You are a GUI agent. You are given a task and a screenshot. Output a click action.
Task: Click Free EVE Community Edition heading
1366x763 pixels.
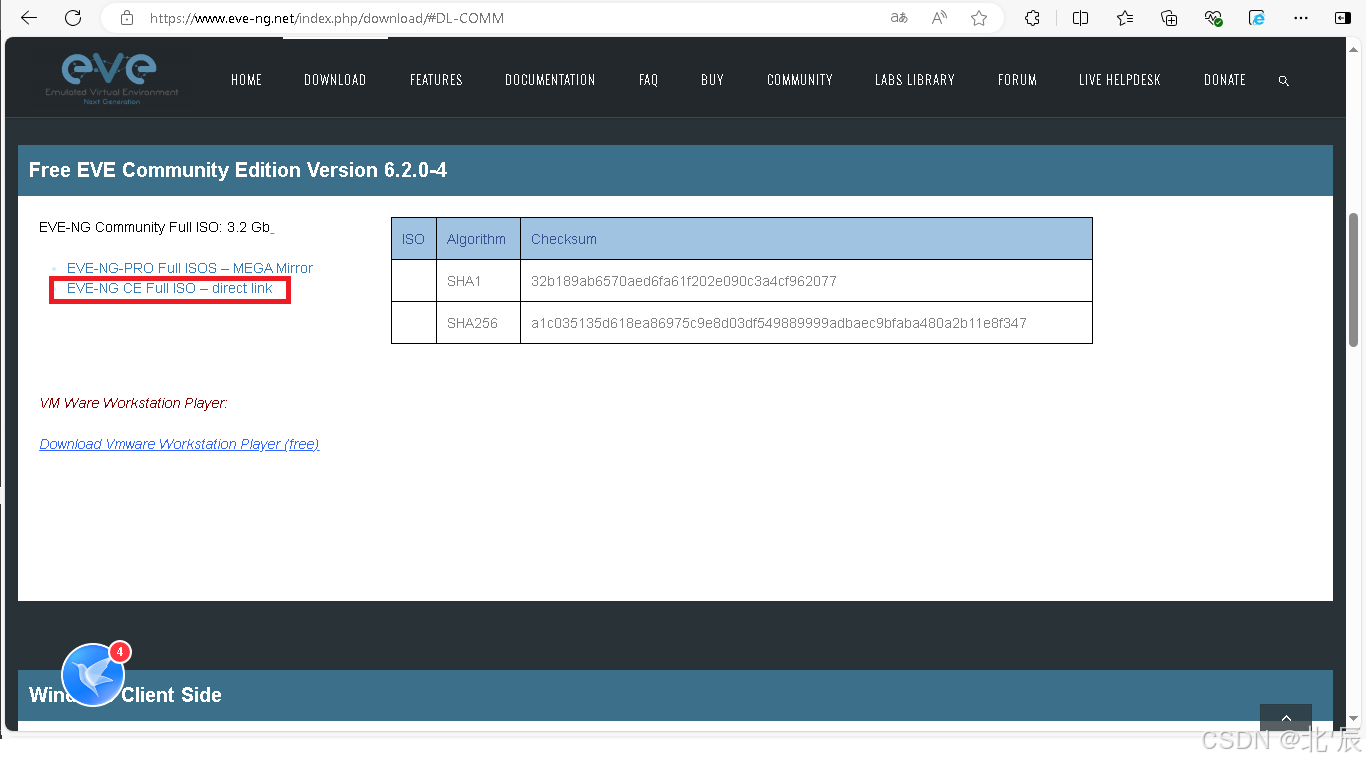coord(238,170)
